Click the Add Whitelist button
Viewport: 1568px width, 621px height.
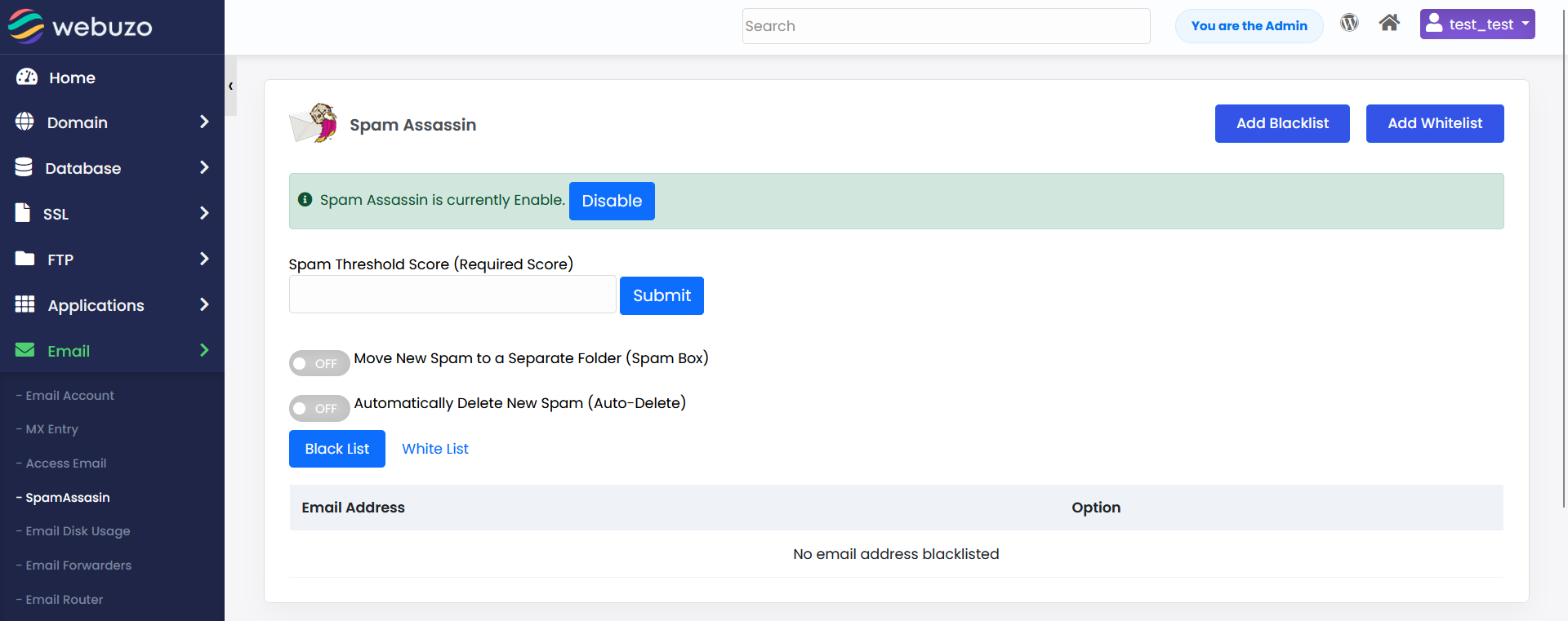click(1435, 123)
